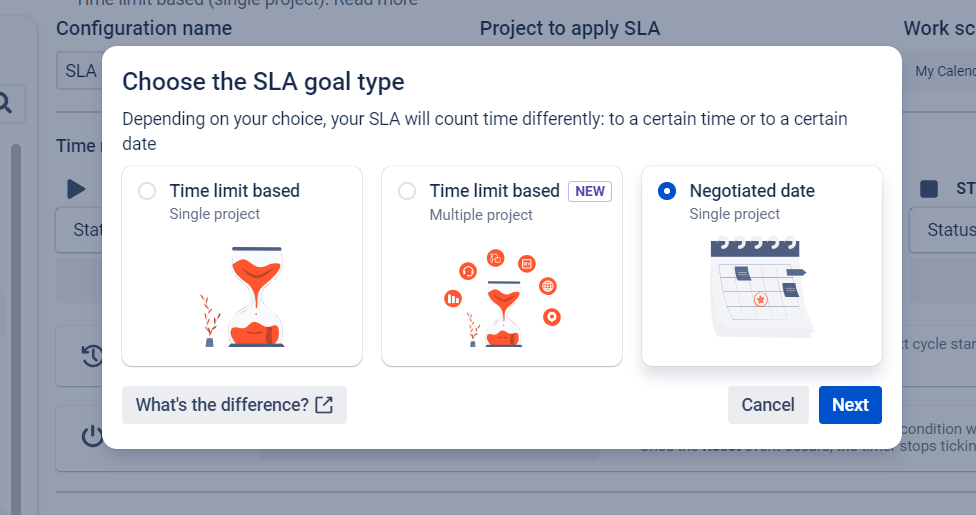Click the Negotiated date calendar illustration
This screenshot has height=515, width=976.
[x=761, y=287]
